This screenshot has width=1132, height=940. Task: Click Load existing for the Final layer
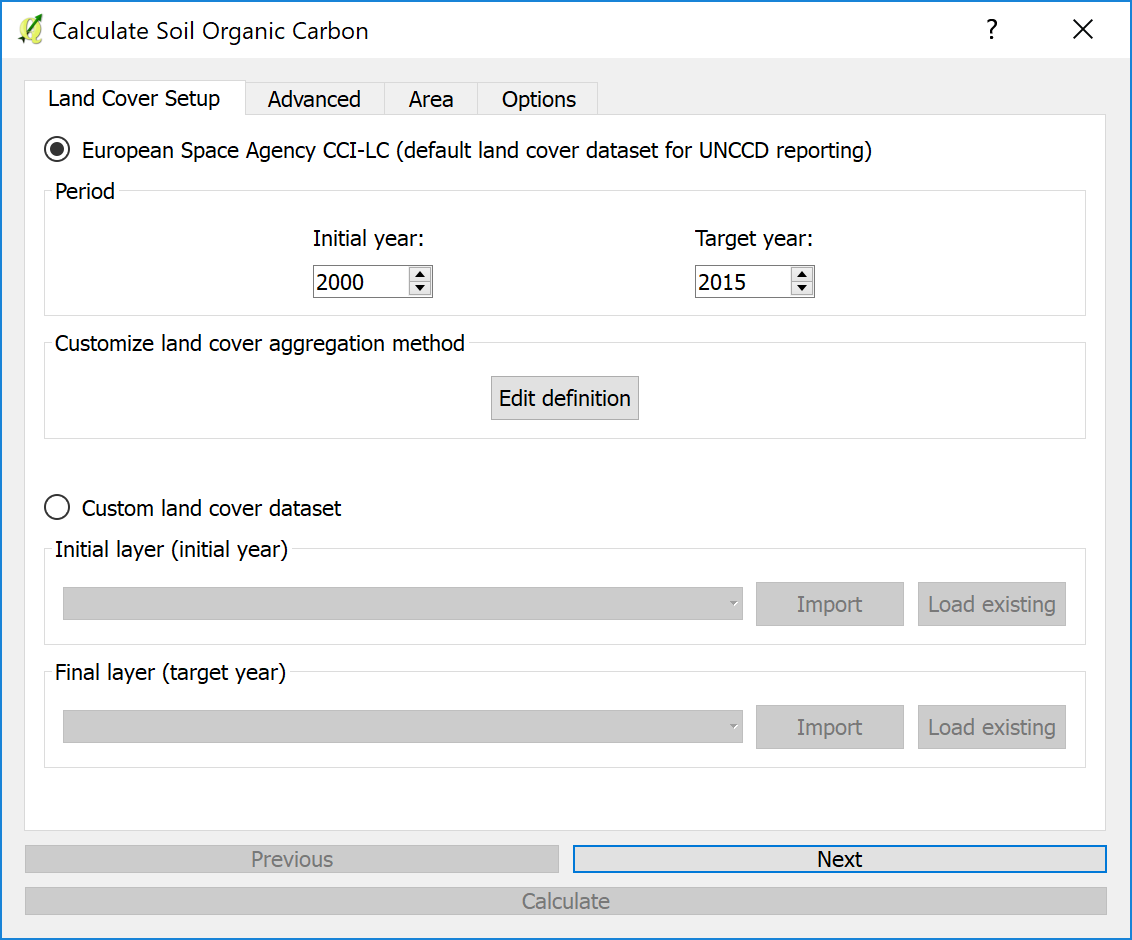coord(991,727)
